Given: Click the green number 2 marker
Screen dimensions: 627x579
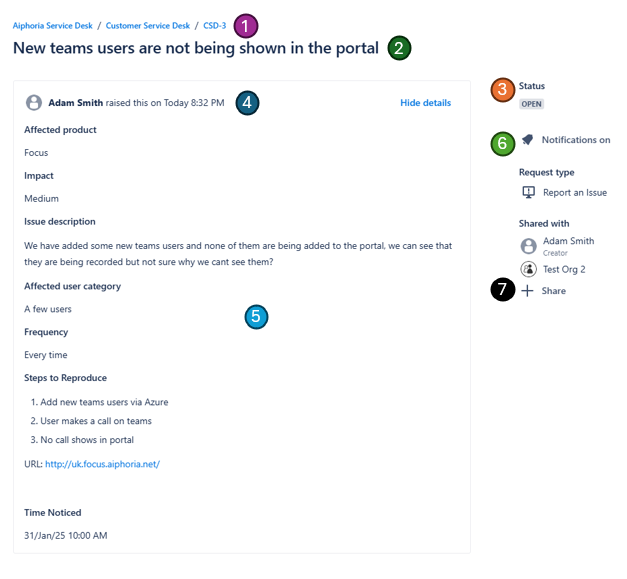Looking at the screenshot, I should [399, 48].
